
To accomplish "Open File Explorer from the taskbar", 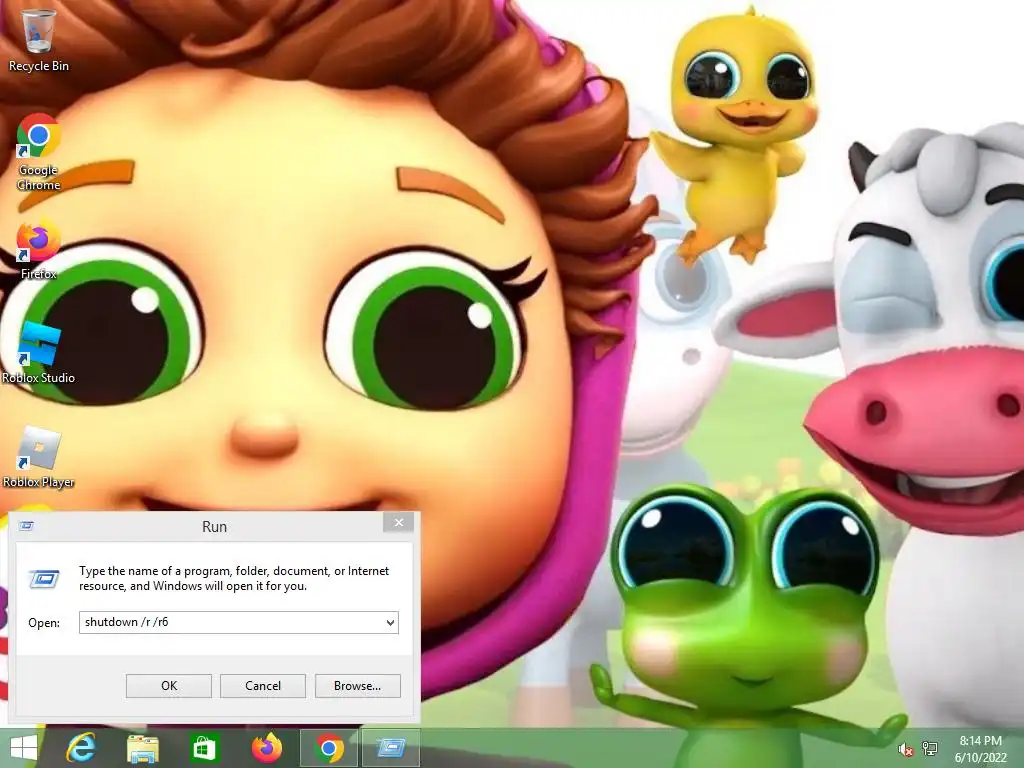I will point(142,748).
